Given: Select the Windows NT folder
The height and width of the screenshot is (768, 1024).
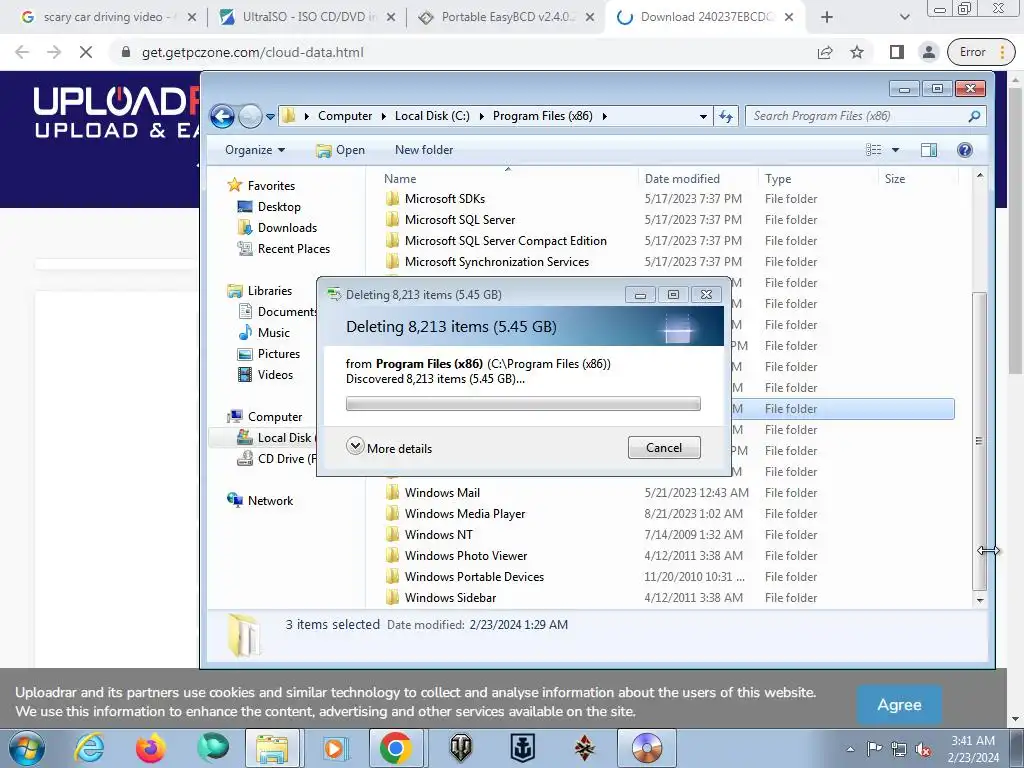Looking at the screenshot, I should [x=438, y=534].
